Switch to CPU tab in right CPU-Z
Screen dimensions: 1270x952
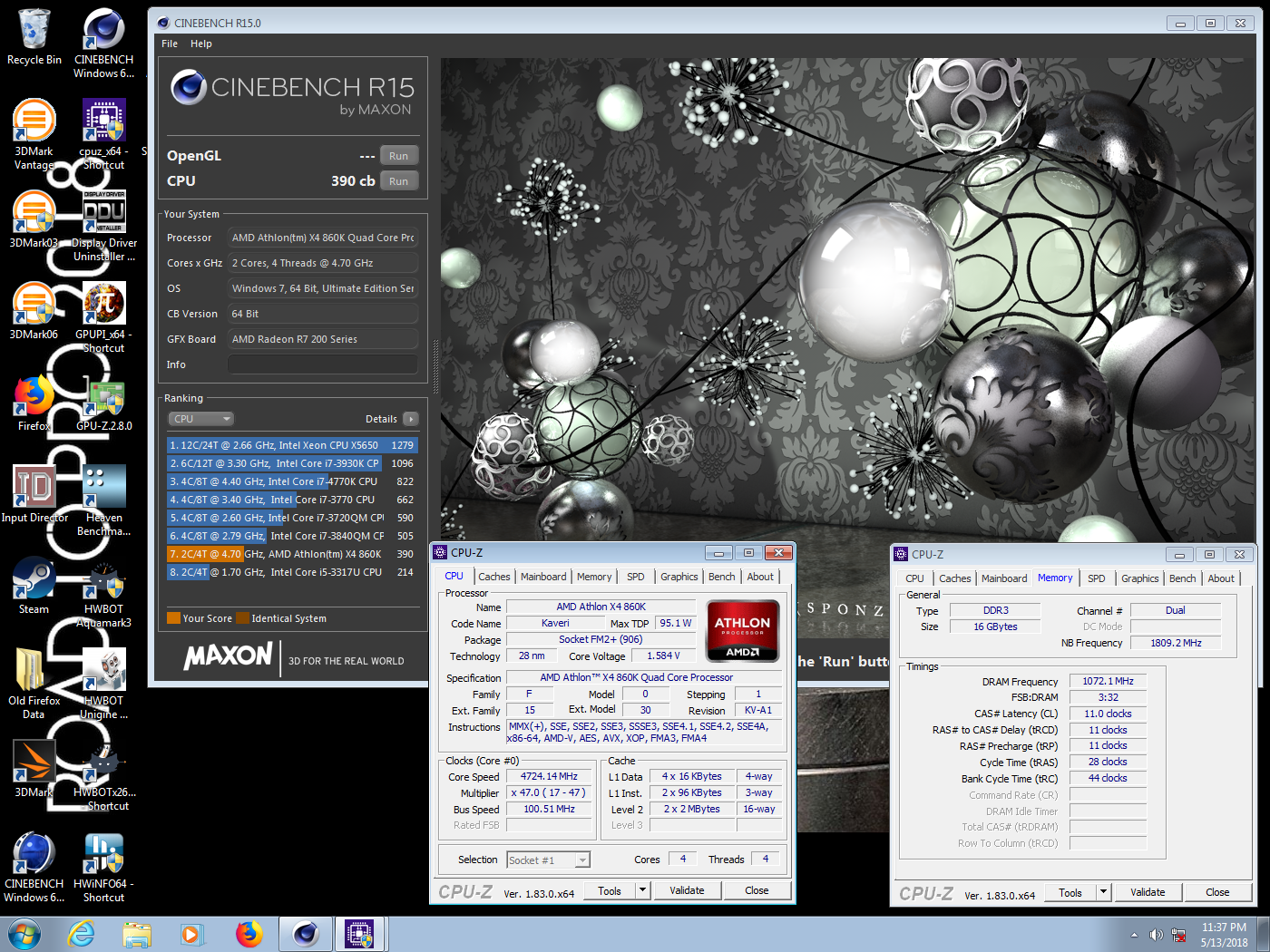[x=915, y=578]
